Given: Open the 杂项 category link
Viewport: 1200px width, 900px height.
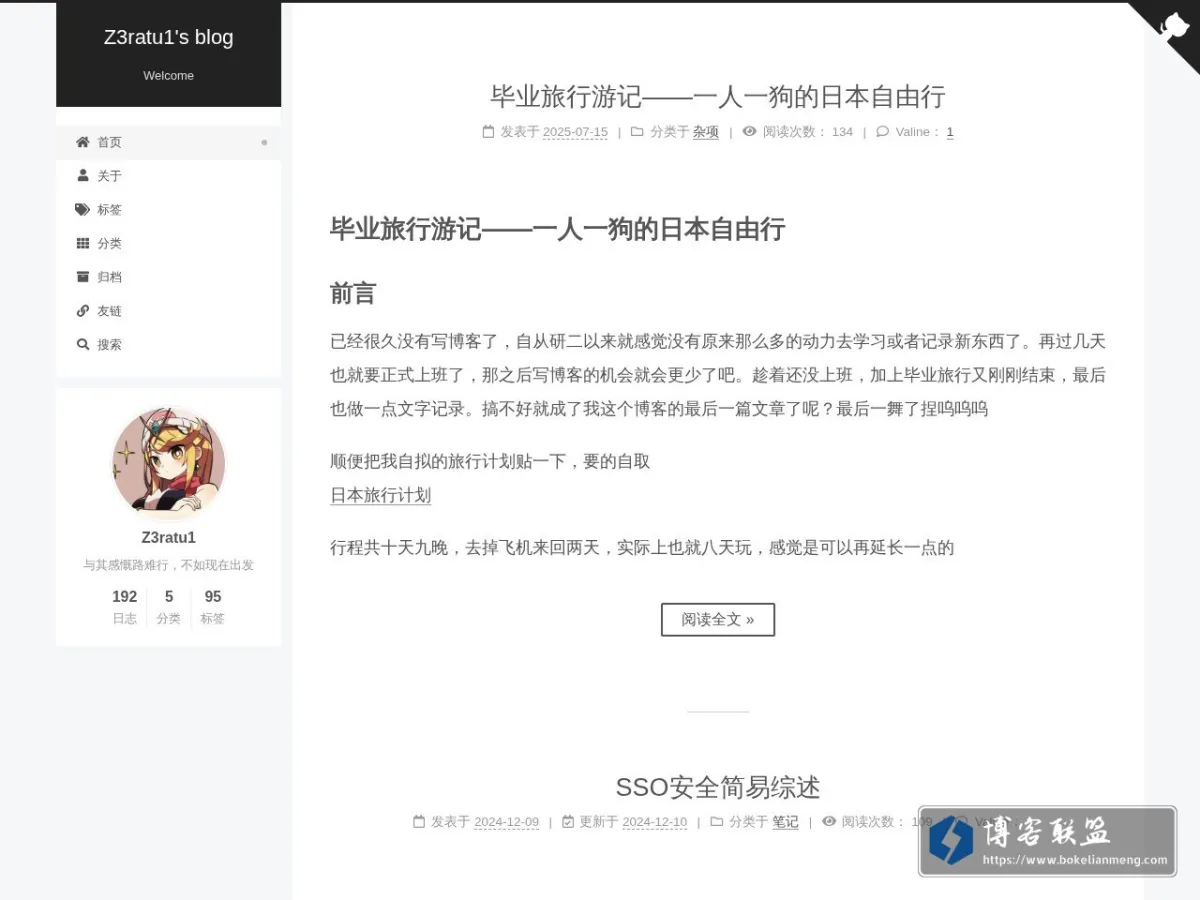Looking at the screenshot, I should tap(706, 132).
